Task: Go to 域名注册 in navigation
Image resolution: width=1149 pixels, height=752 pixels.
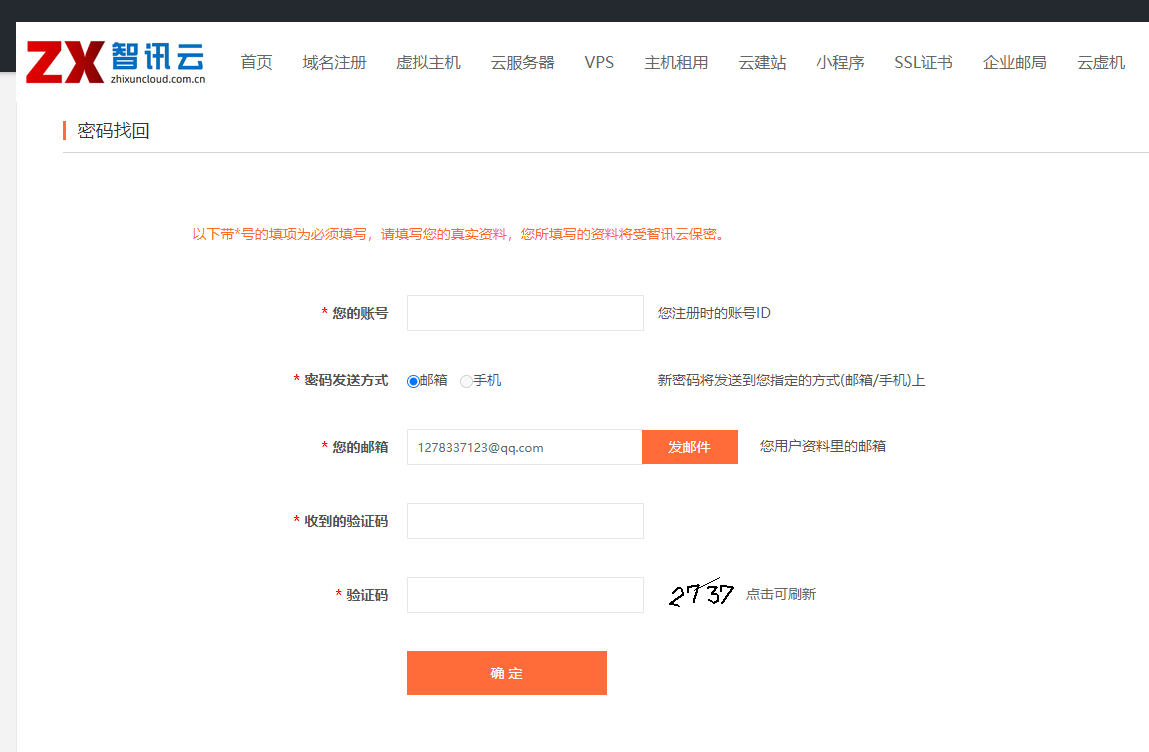Action: pyautogui.click(x=334, y=62)
